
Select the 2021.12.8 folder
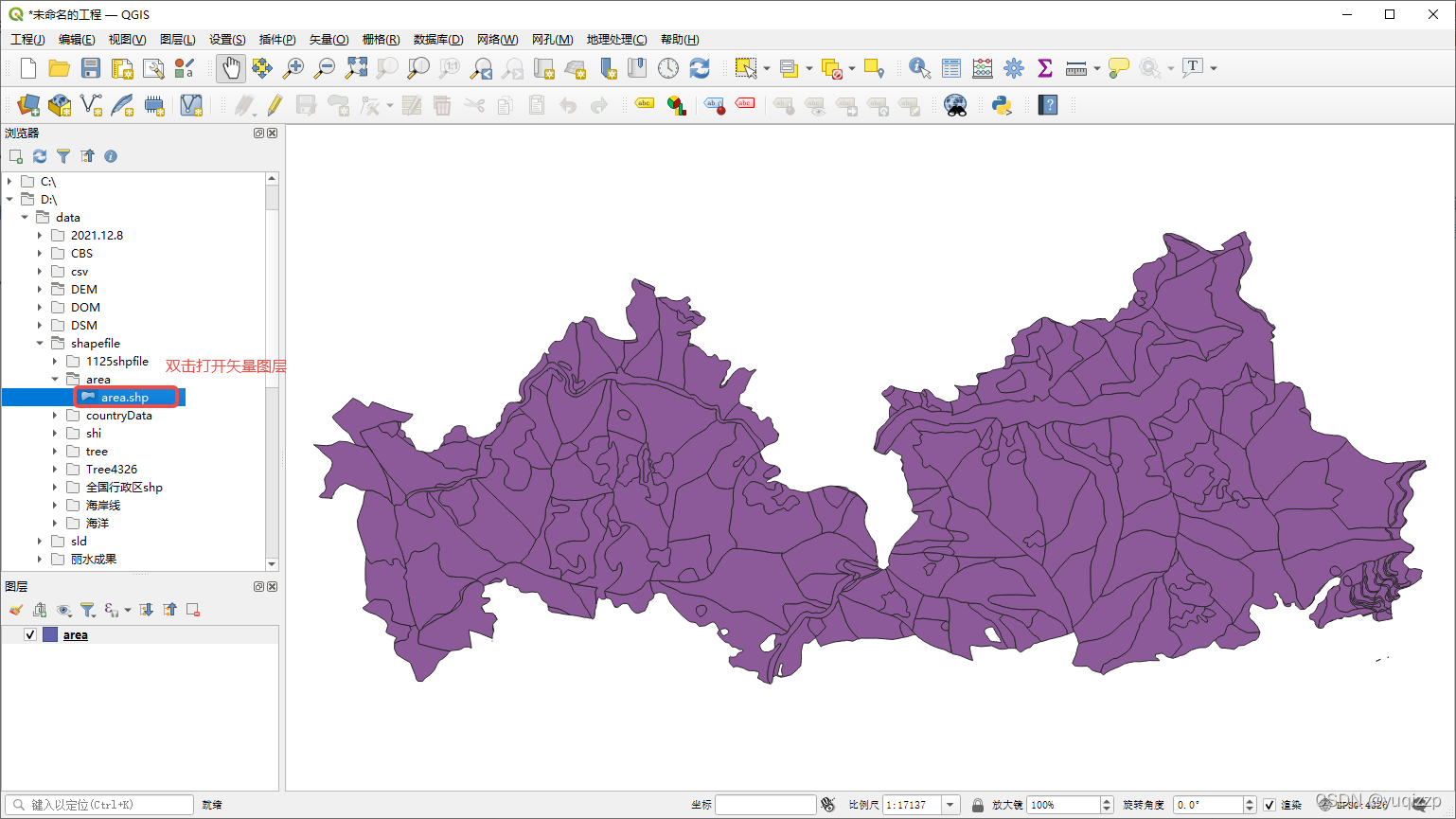click(x=97, y=235)
